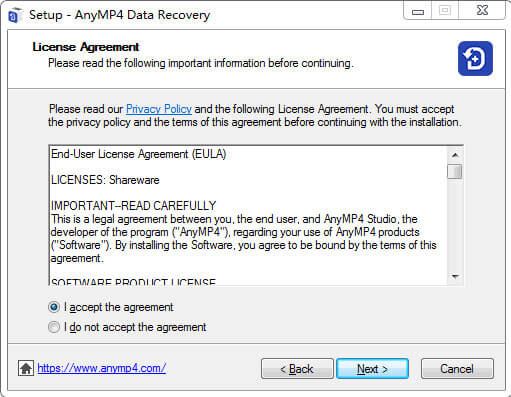
Task: Visit the https://www.anymp4.com/ link
Action: click(102, 368)
